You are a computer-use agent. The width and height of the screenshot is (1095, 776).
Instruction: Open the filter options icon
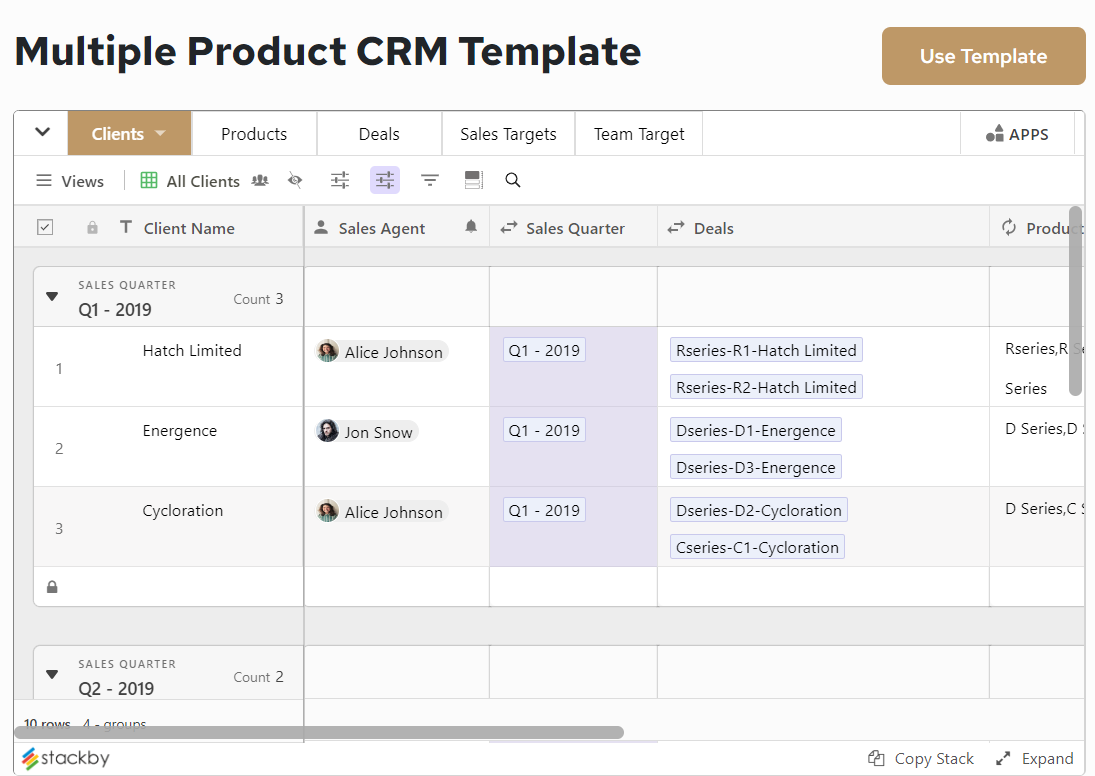click(x=429, y=180)
